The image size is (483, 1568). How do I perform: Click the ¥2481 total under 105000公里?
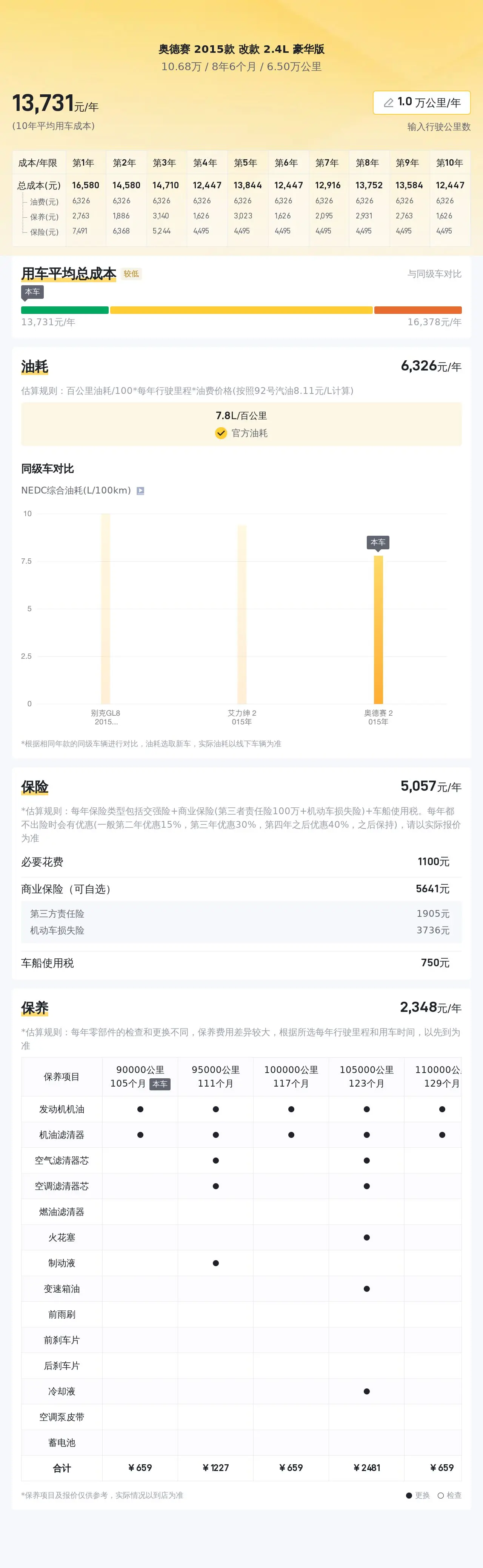click(x=367, y=1468)
